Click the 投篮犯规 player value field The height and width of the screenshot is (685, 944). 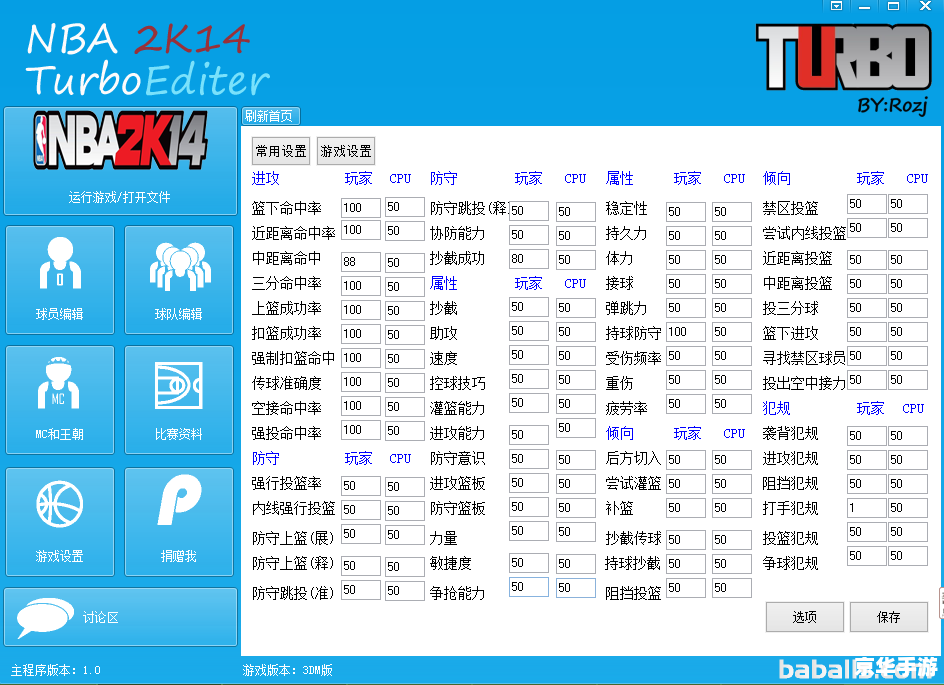click(x=866, y=532)
